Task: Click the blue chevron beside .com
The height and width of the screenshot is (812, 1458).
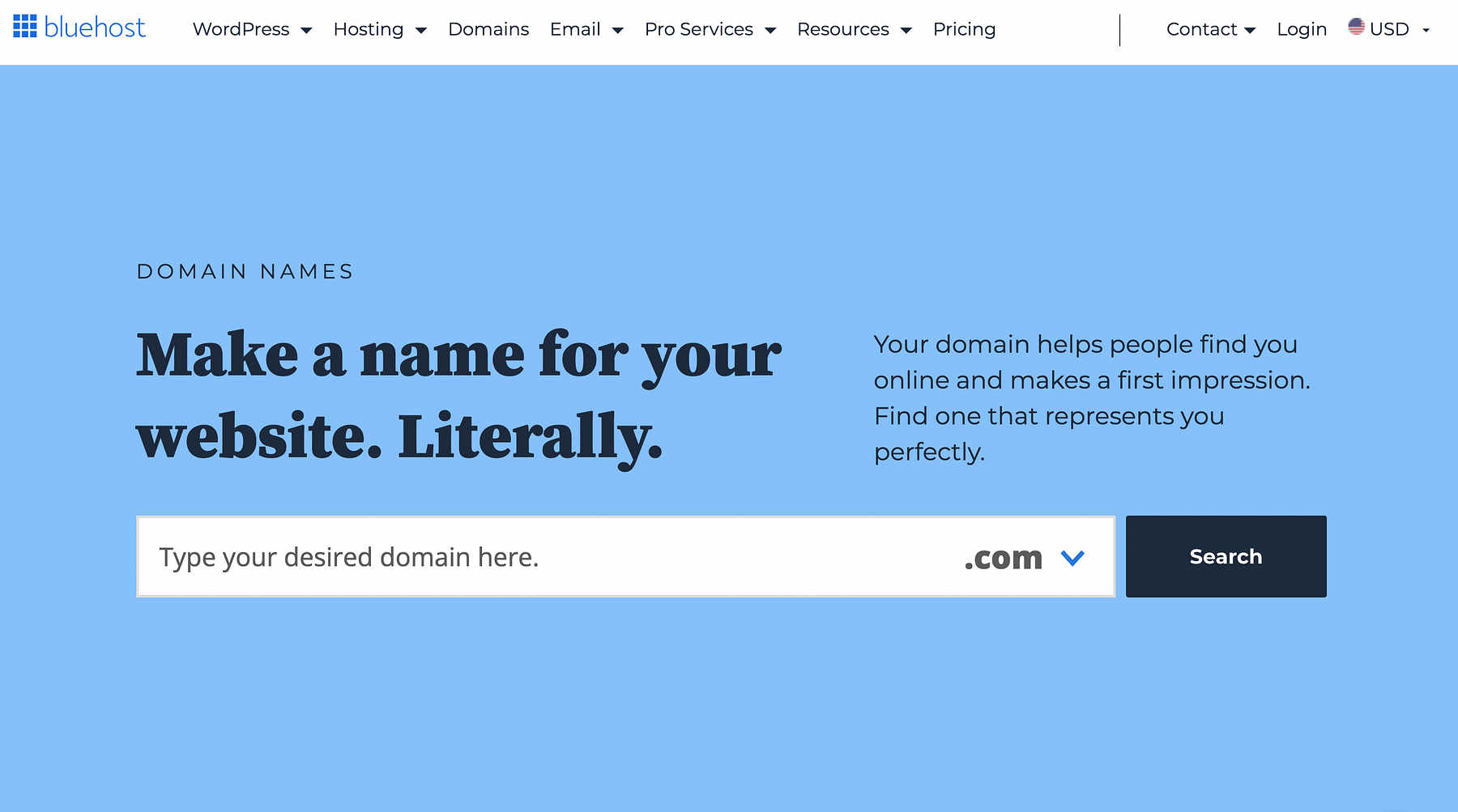Action: [1072, 558]
